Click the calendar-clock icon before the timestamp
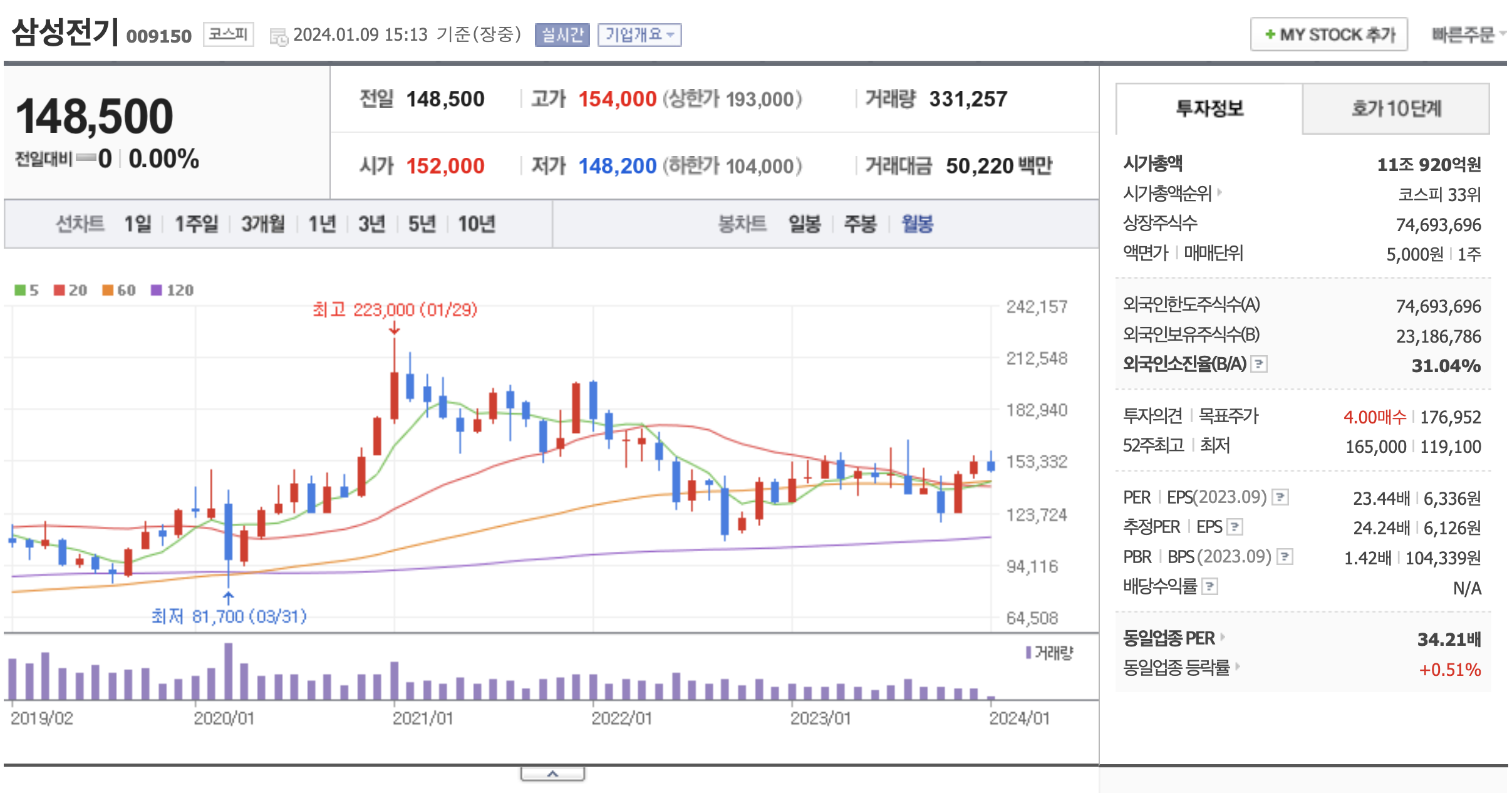 [x=278, y=36]
